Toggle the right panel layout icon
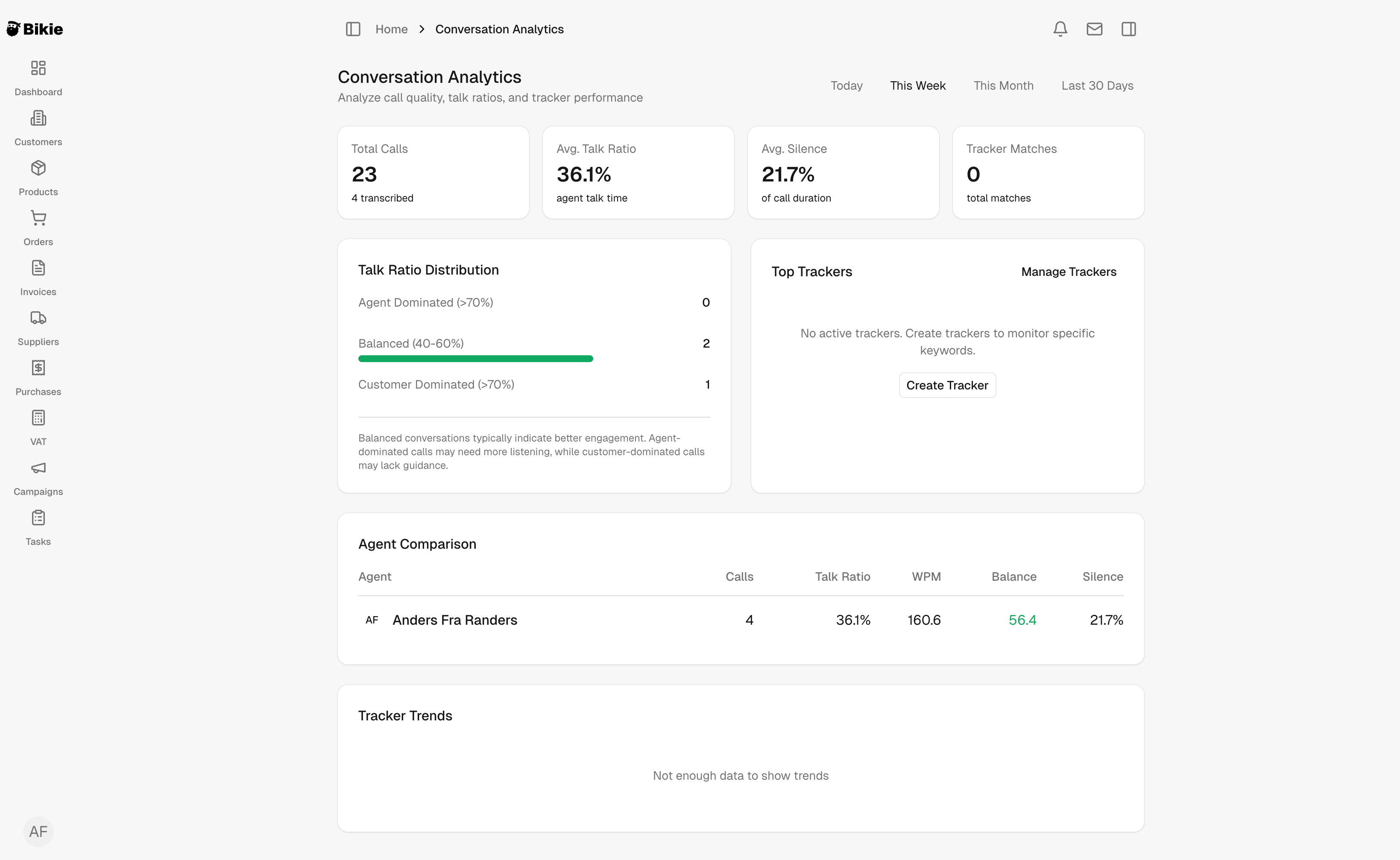Image resolution: width=1400 pixels, height=860 pixels. coord(1129,29)
